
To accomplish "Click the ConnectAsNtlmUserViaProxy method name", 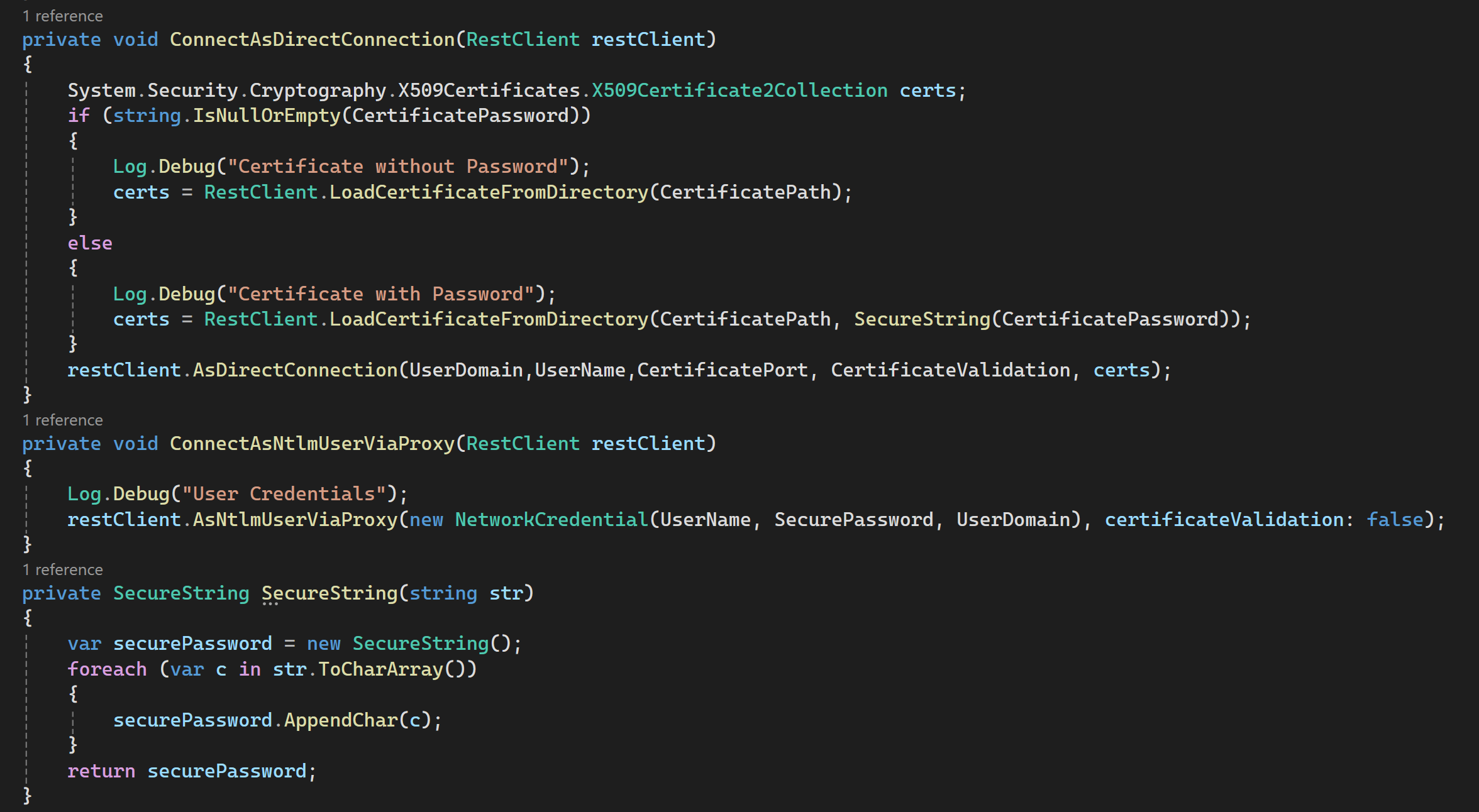I will click(x=312, y=444).
